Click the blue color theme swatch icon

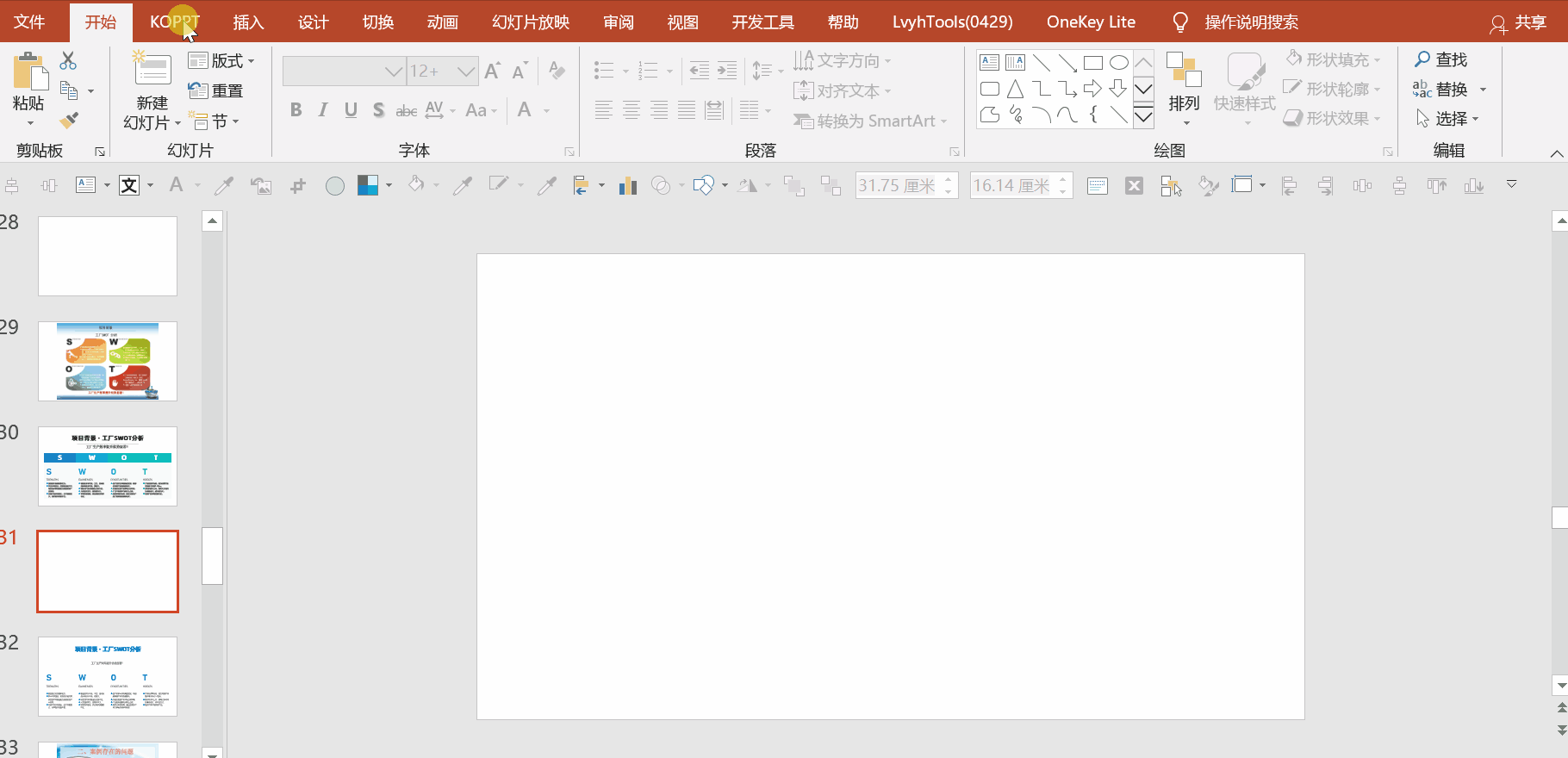tap(368, 185)
